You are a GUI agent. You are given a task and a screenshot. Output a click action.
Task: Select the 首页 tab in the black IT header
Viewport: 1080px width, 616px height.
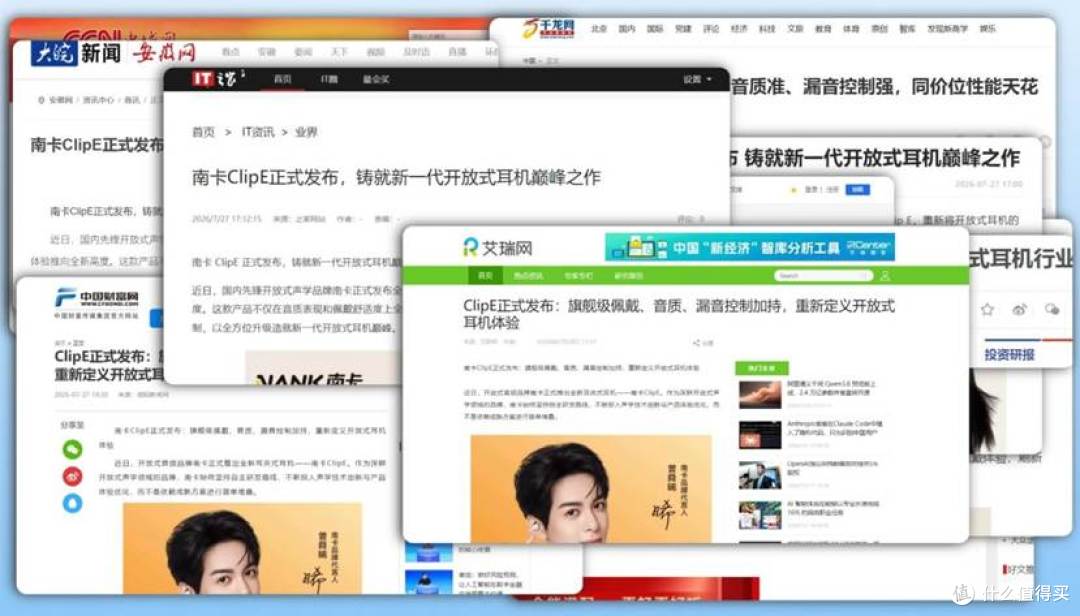coord(282,79)
